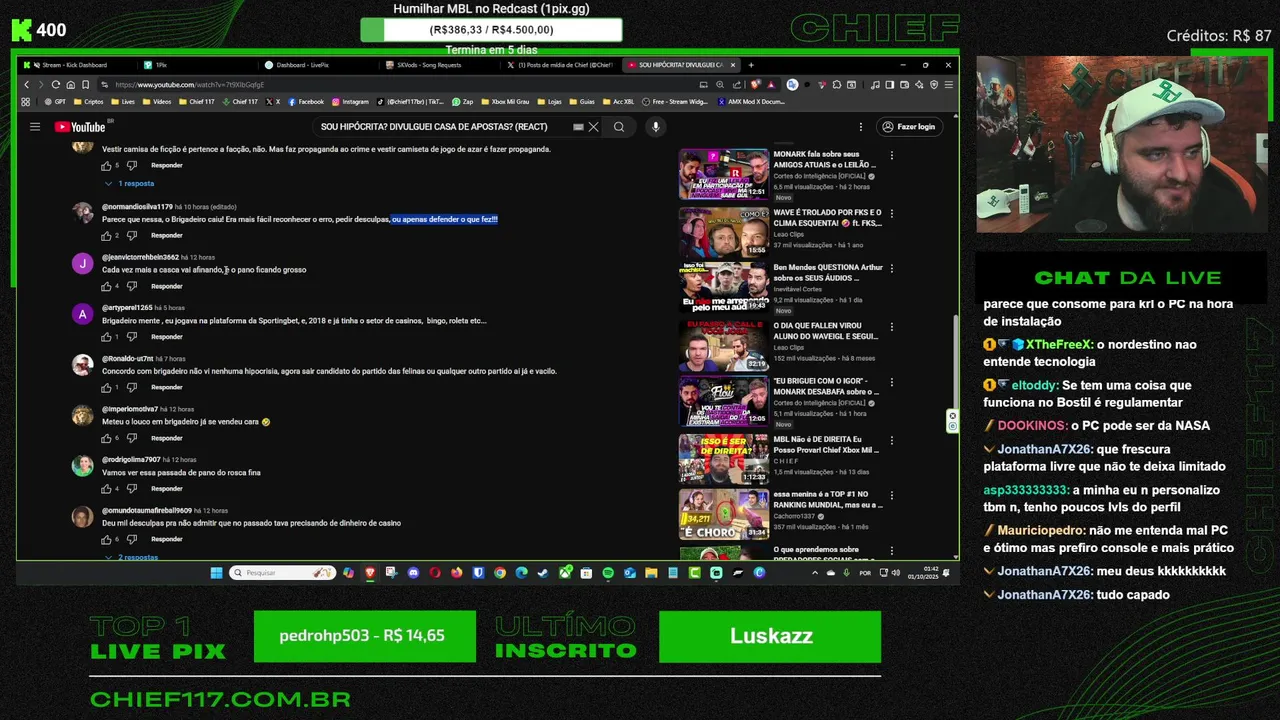Open Firefox from the taskbar

pos(457,573)
